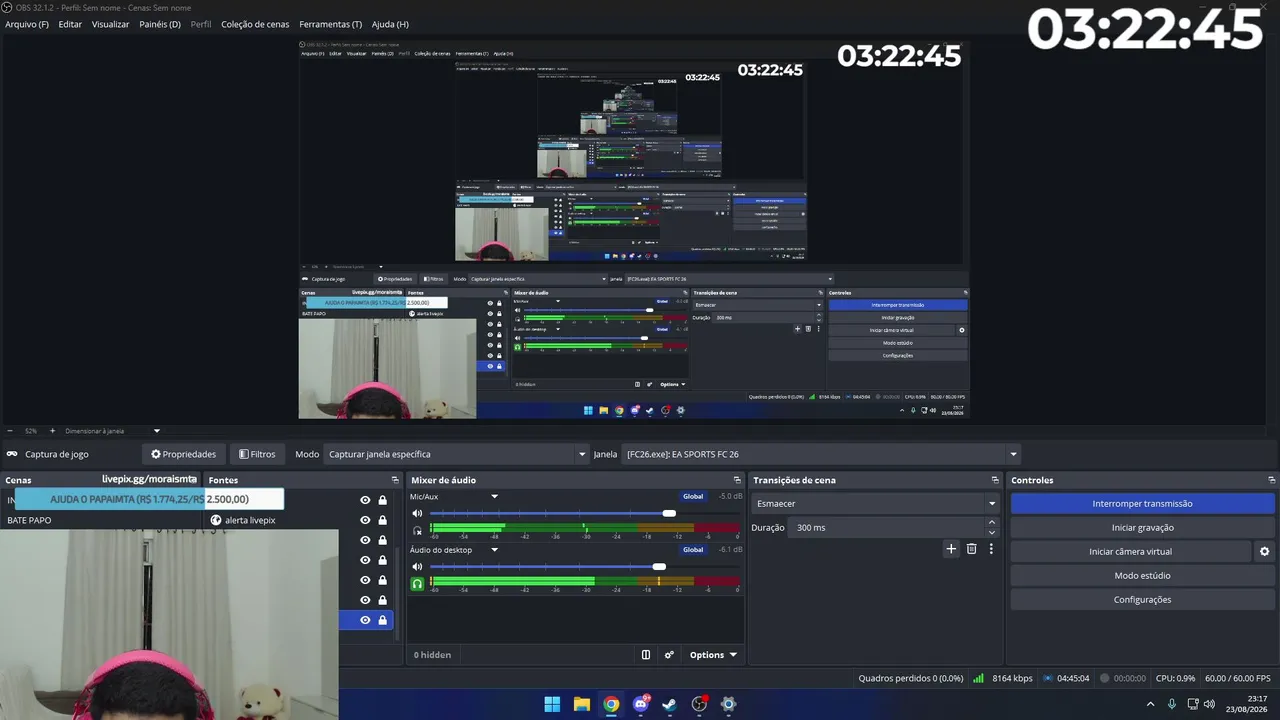Click the Global badge on Mic/Aux
Viewport: 1280px width, 720px height.
pyautogui.click(x=693, y=497)
